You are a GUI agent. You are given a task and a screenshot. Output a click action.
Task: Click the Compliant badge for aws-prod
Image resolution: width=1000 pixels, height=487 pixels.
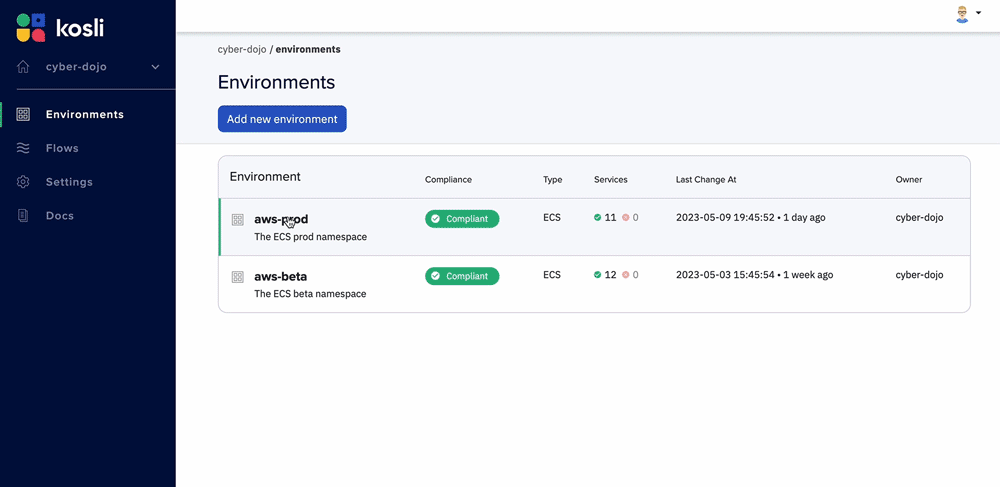462,219
